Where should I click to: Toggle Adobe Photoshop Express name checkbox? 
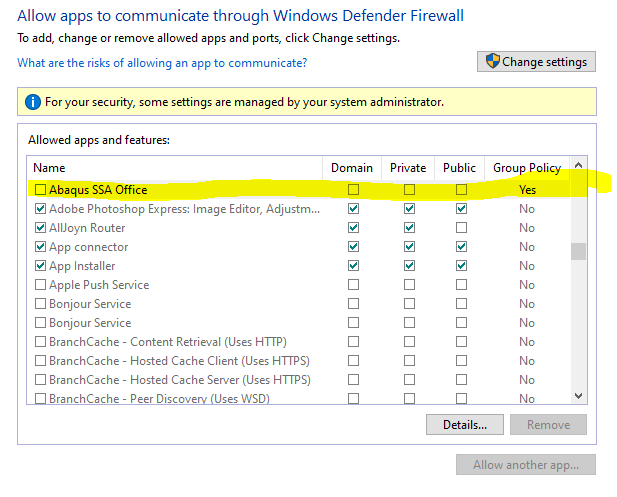40,209
